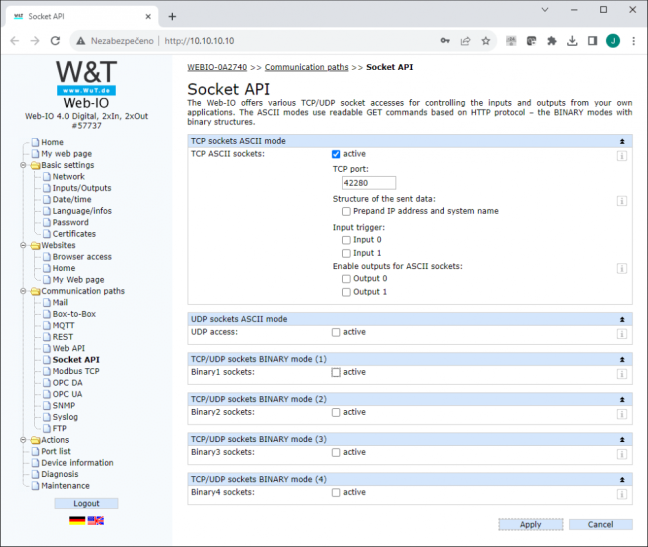
Task: Click info icon for Binary1 sockets
Action: click(622, 374)
